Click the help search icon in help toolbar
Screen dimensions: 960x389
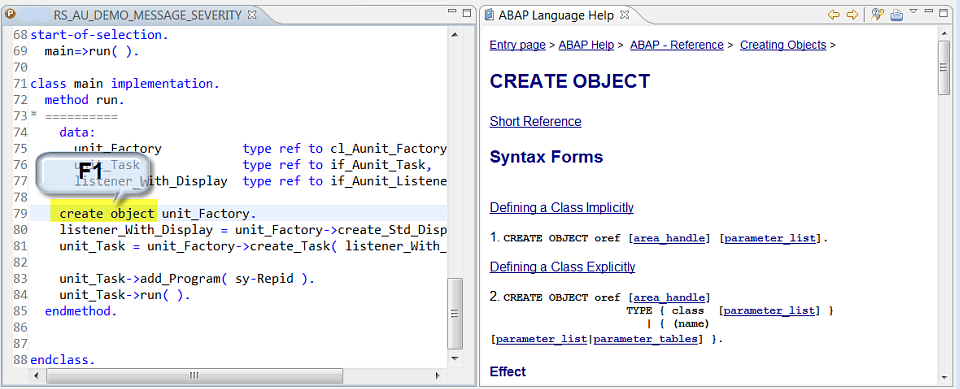[x=877, y=15]
